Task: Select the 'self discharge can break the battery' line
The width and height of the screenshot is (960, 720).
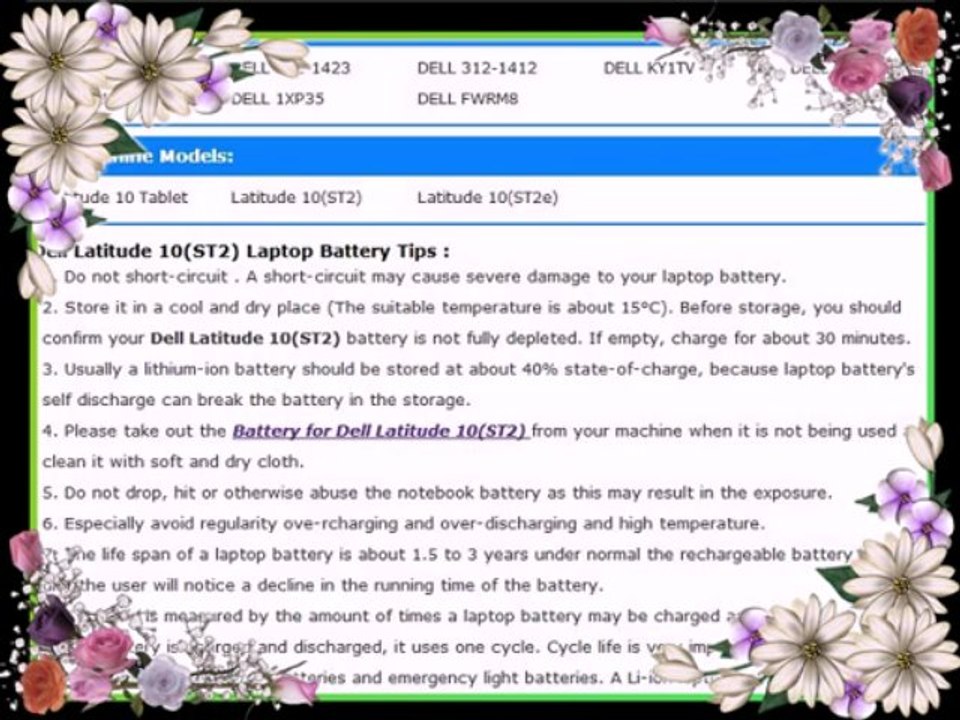Action: 257,400
